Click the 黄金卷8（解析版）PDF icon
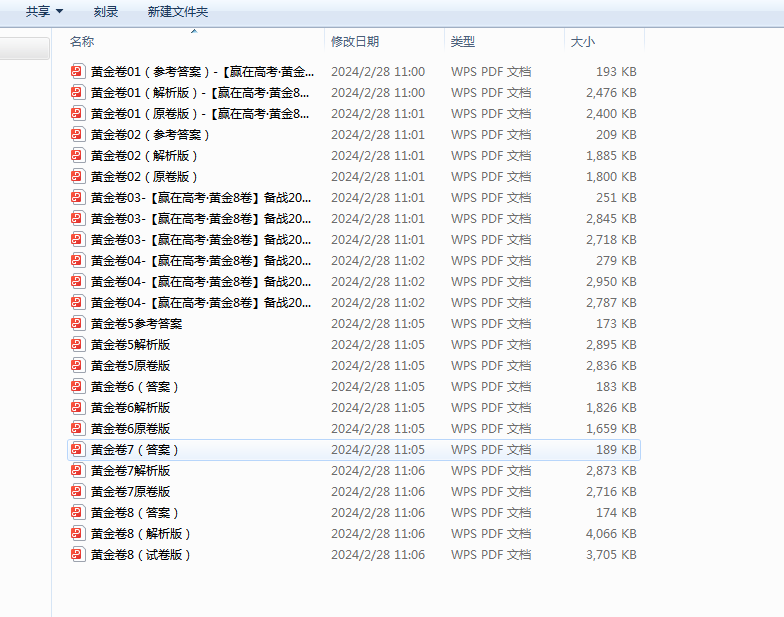The width and height of the screenshot is (784, 617). point(78,534)
